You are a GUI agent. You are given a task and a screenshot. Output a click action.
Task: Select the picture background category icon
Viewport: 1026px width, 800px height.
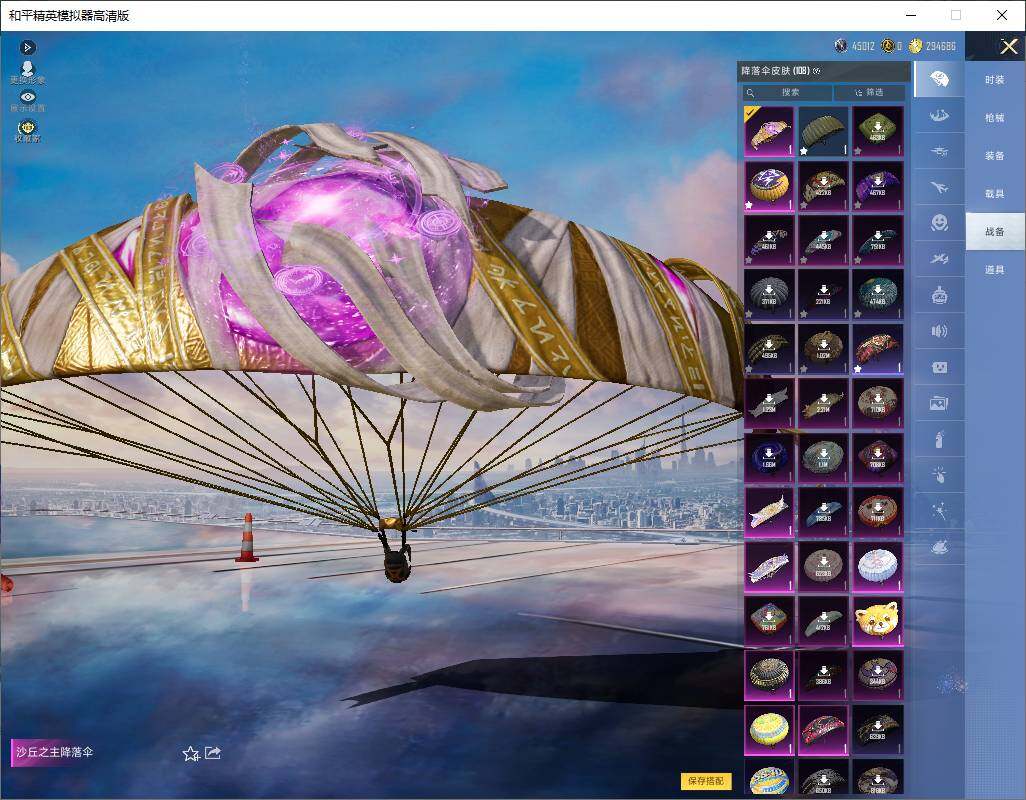[939, 403]
